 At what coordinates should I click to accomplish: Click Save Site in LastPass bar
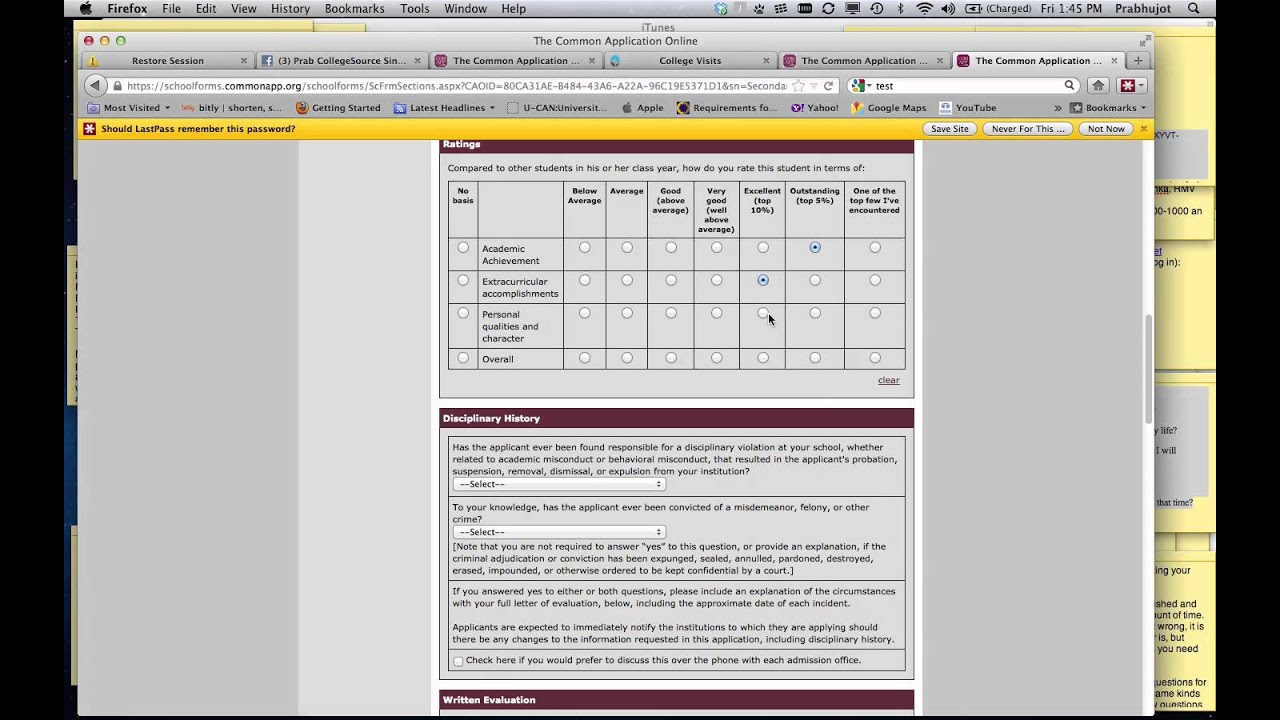[949, 129]
